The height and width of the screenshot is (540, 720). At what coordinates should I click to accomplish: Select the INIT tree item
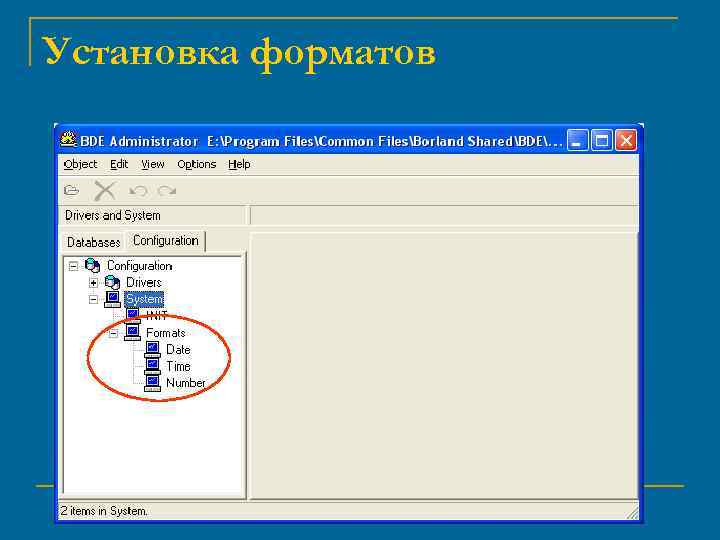[157, 316]
